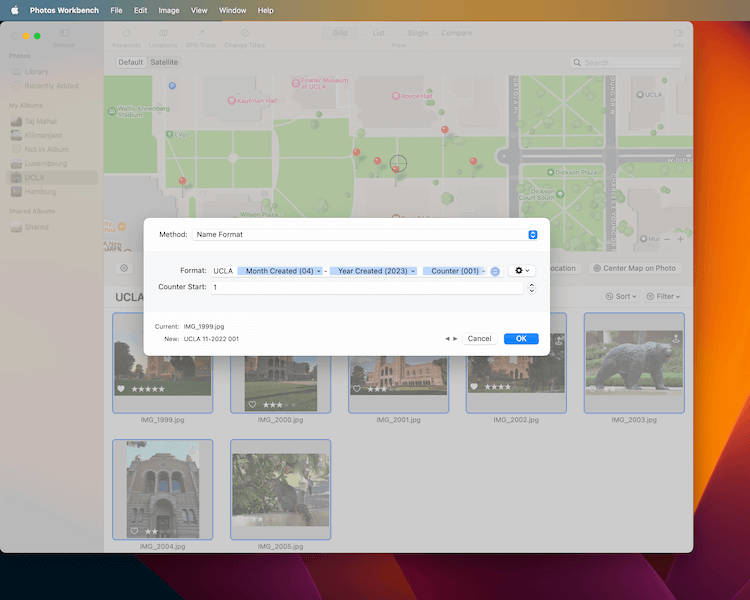Remove format token with minus circle
The height and width of the screenshot is (600, 750).
coord(495,271)
